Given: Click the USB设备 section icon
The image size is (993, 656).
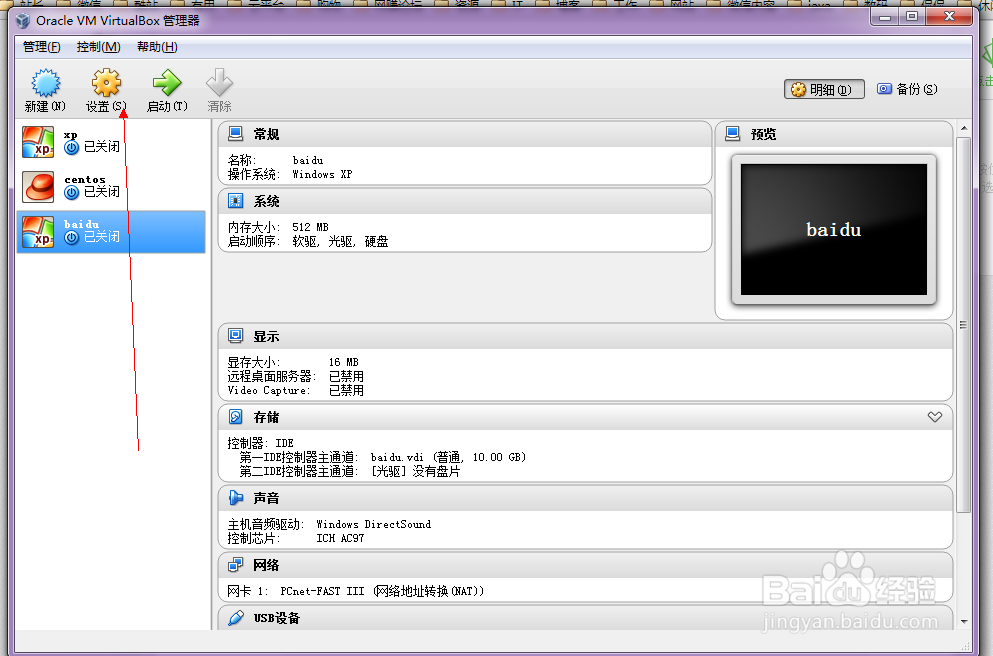Looking at the screenshot, I should click(x=234, y=618).
